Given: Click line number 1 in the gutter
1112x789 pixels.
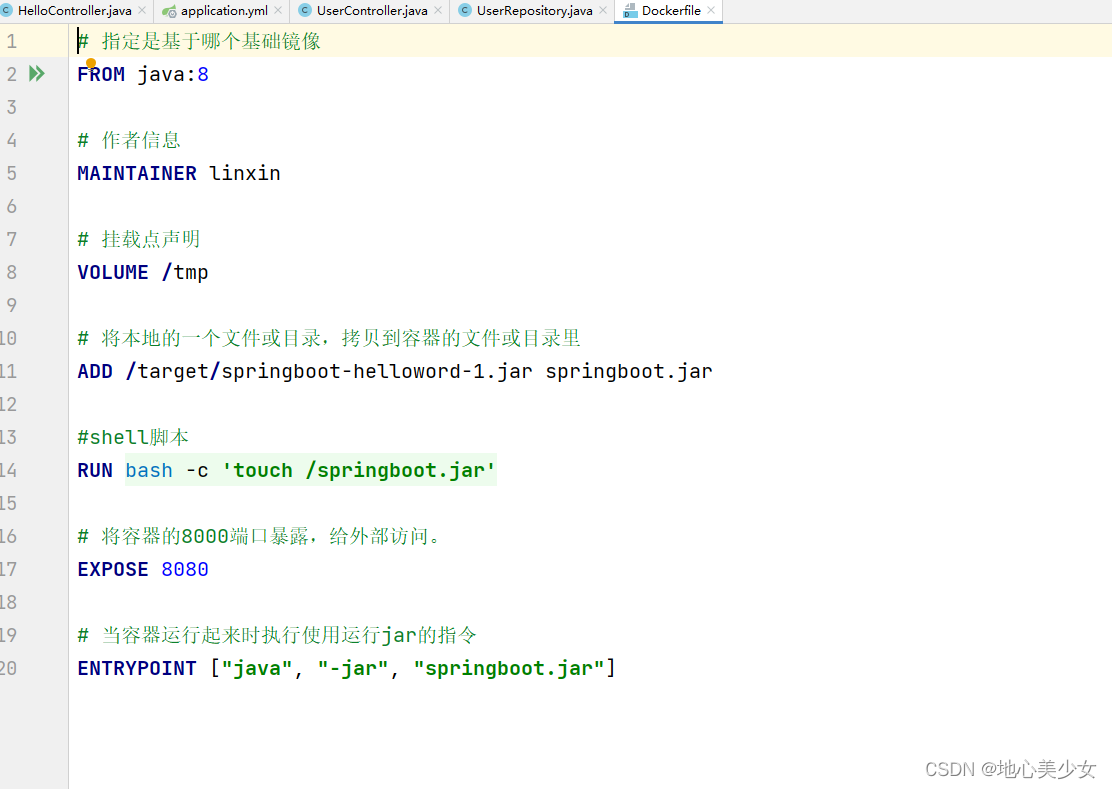Looking at the screenshot, I should pyautogui.click(x=11, y=41).
